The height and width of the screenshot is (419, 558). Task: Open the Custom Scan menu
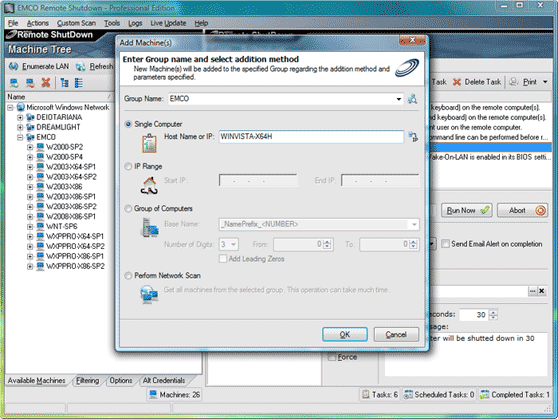coord(77,23)
